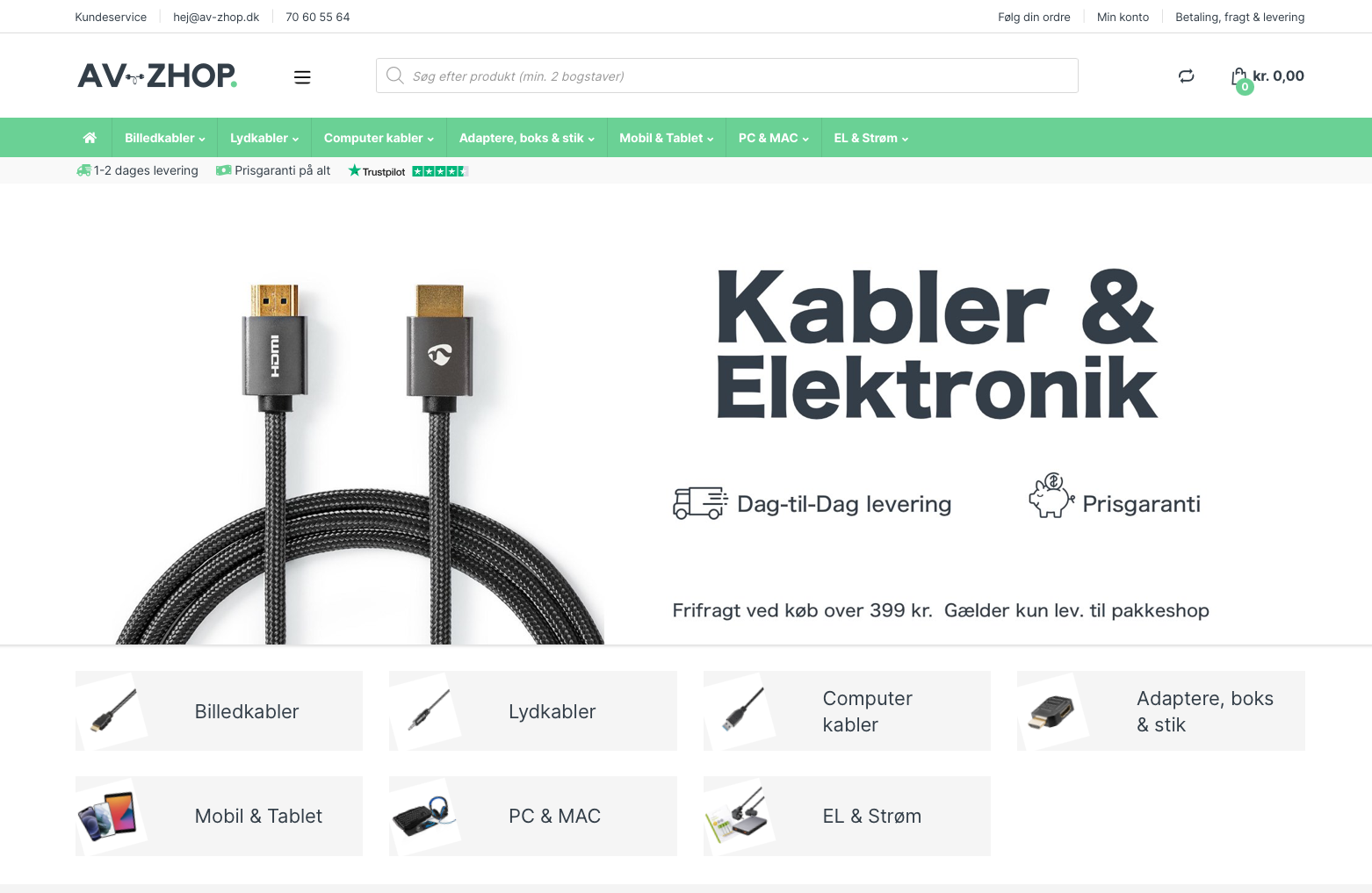
Task: Open the hamburger menu icon
Action: 302,77
